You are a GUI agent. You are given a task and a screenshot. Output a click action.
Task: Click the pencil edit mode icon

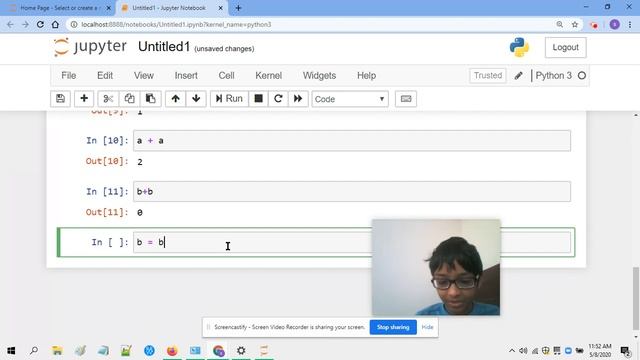point(518,76)
